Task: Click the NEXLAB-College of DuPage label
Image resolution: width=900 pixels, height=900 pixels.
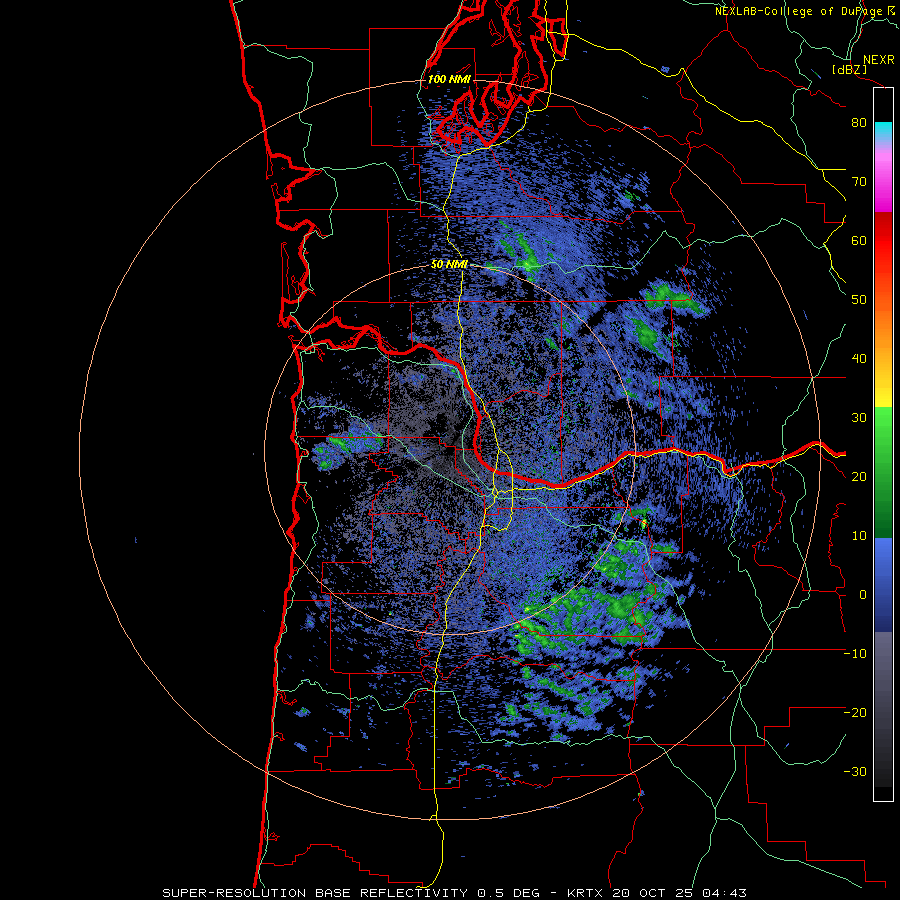Action: 799,11
